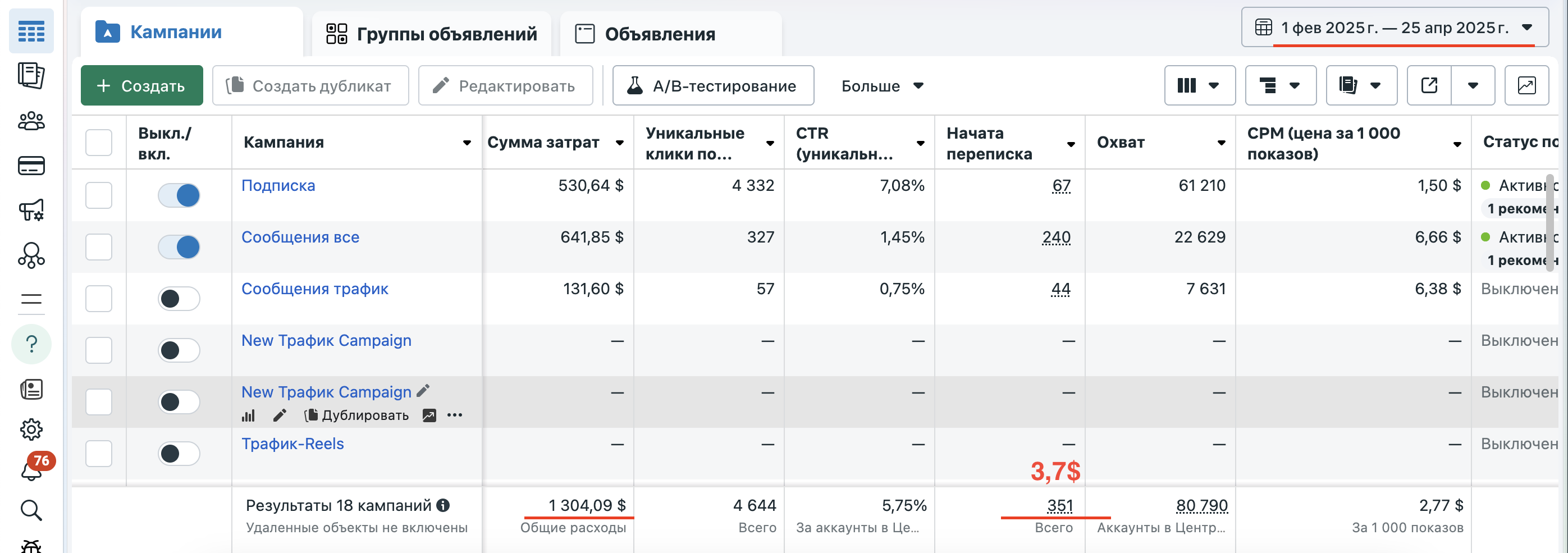Open Billing and payments sidebar icon

31,166
